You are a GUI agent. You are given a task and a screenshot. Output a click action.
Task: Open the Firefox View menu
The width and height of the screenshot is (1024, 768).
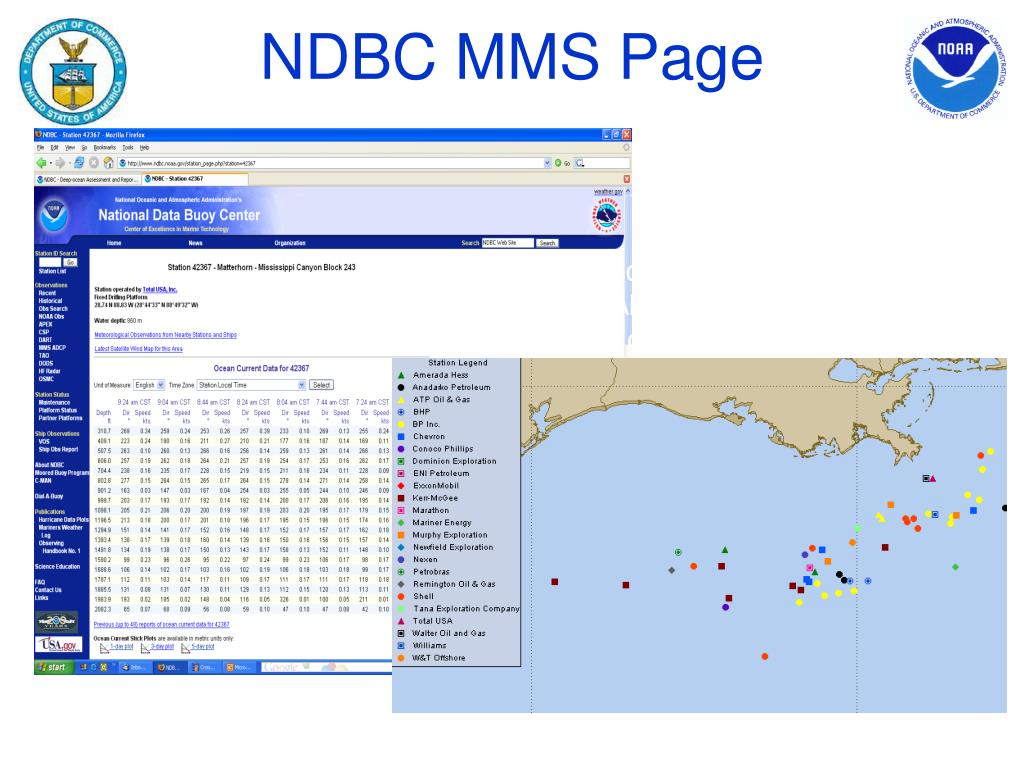click(x=69, y=148)
